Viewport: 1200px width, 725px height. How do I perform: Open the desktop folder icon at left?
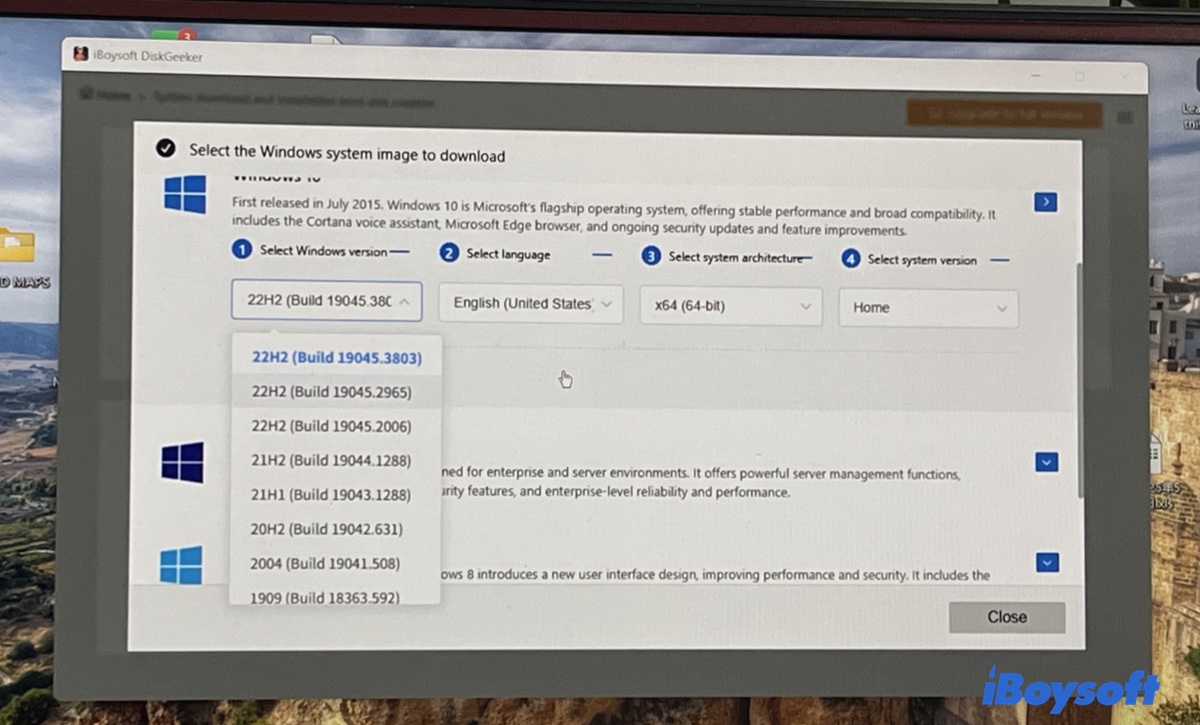click(16, 245)
